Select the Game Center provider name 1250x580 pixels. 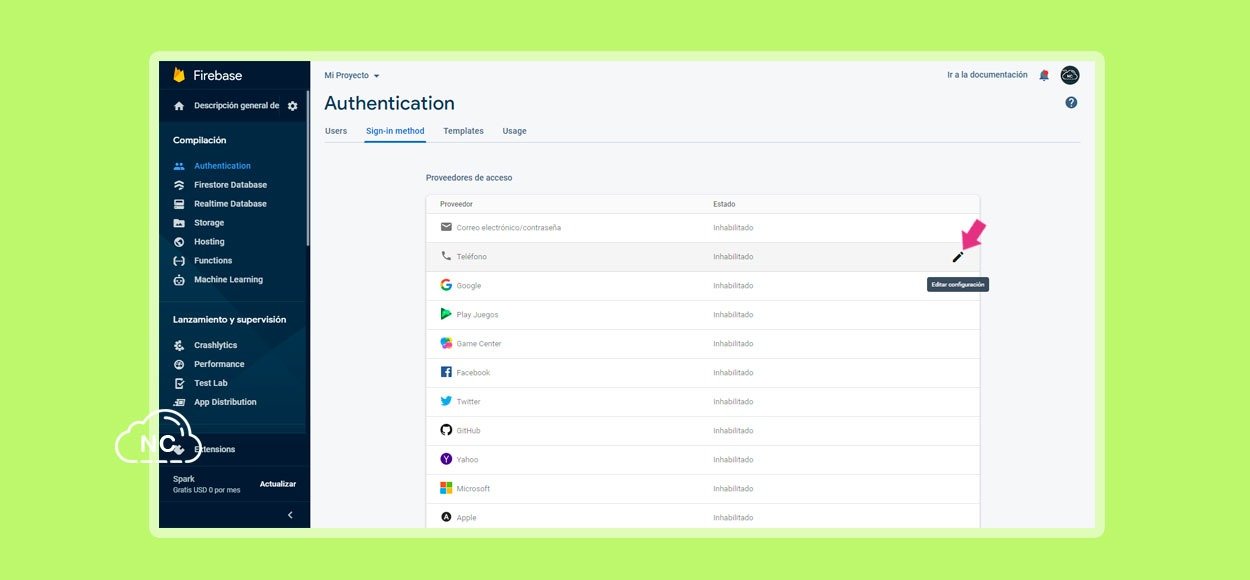(x=479, y=344)
